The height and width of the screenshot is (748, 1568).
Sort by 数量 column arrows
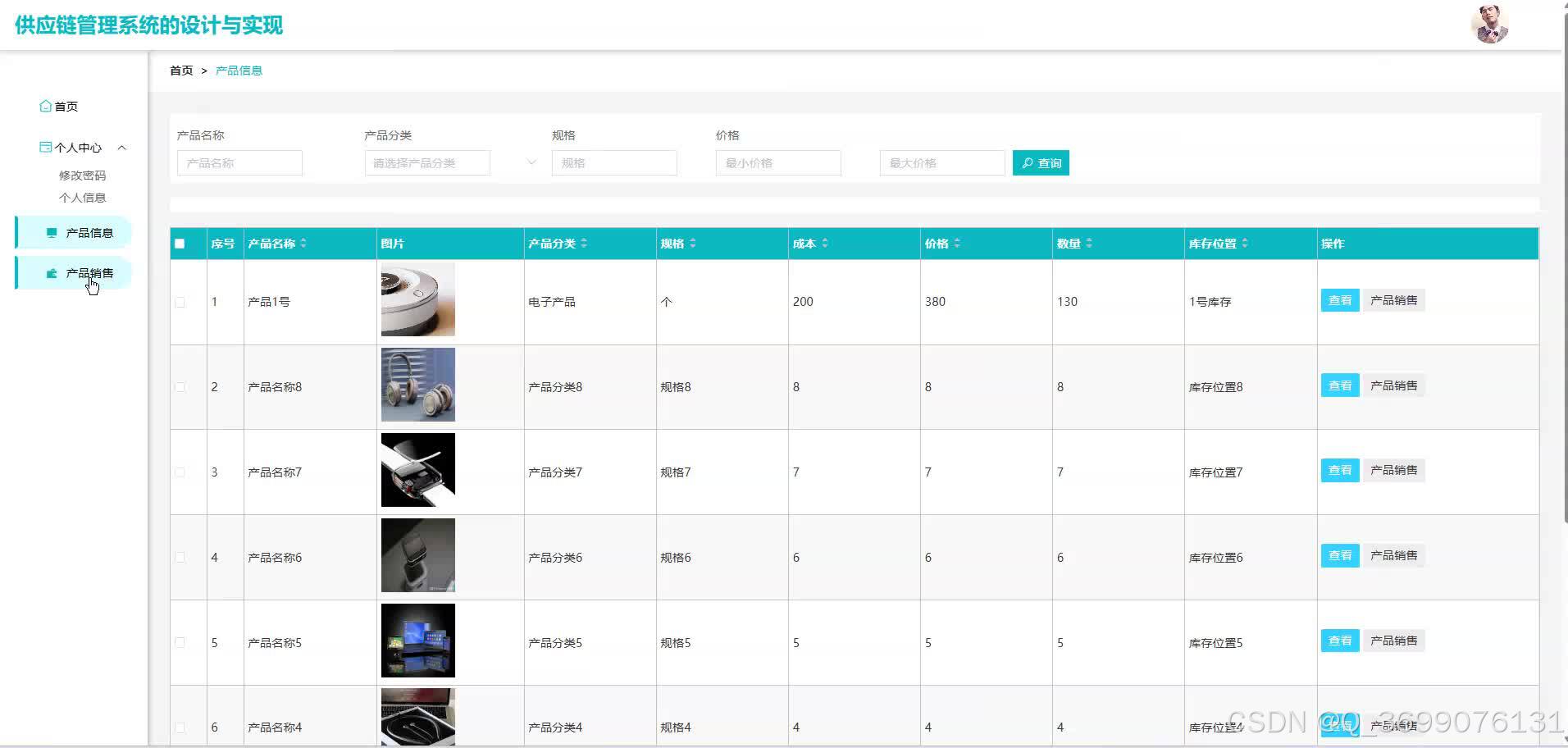[x=1089, y=243]
